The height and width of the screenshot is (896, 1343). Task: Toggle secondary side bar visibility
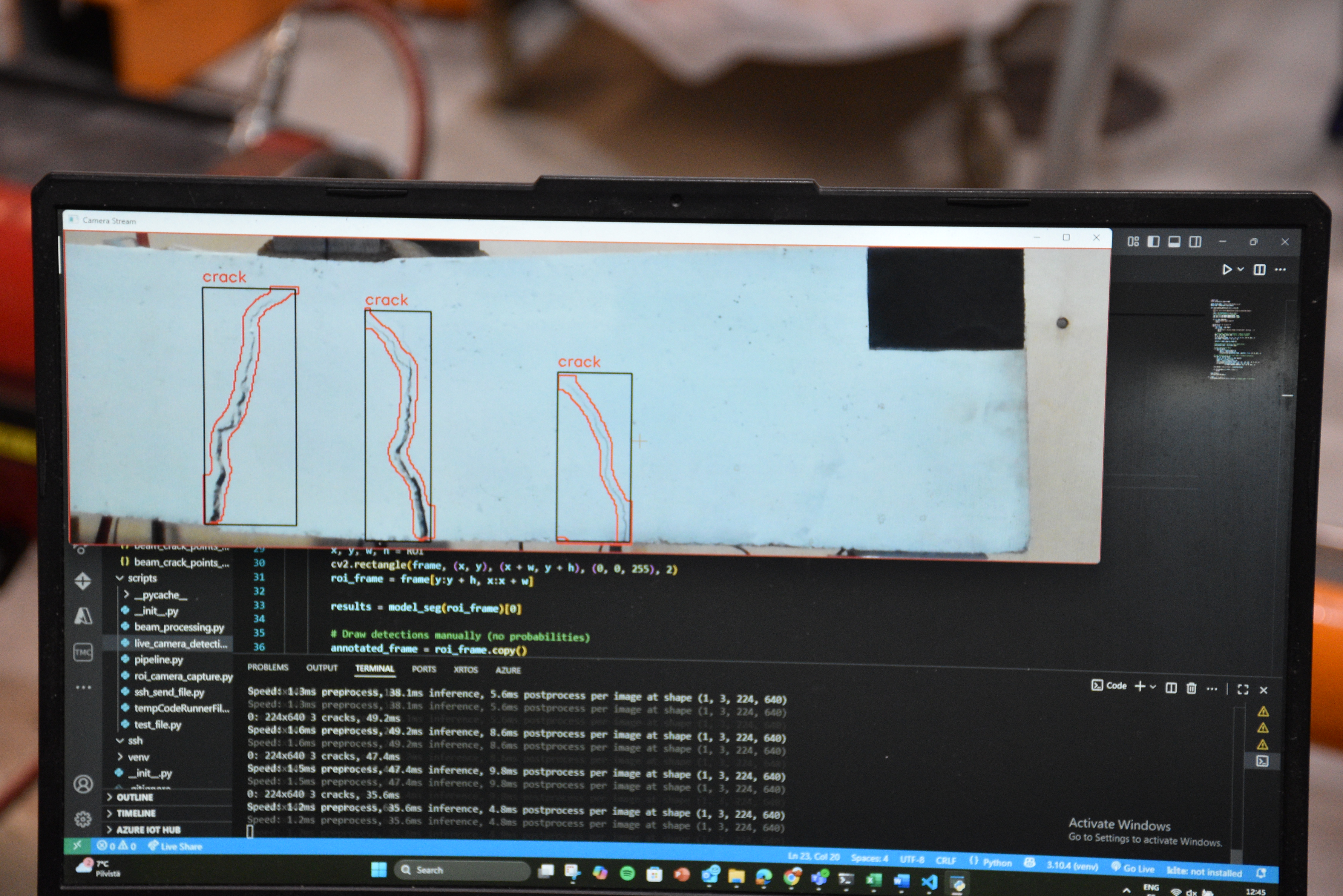pos(1195,242)
